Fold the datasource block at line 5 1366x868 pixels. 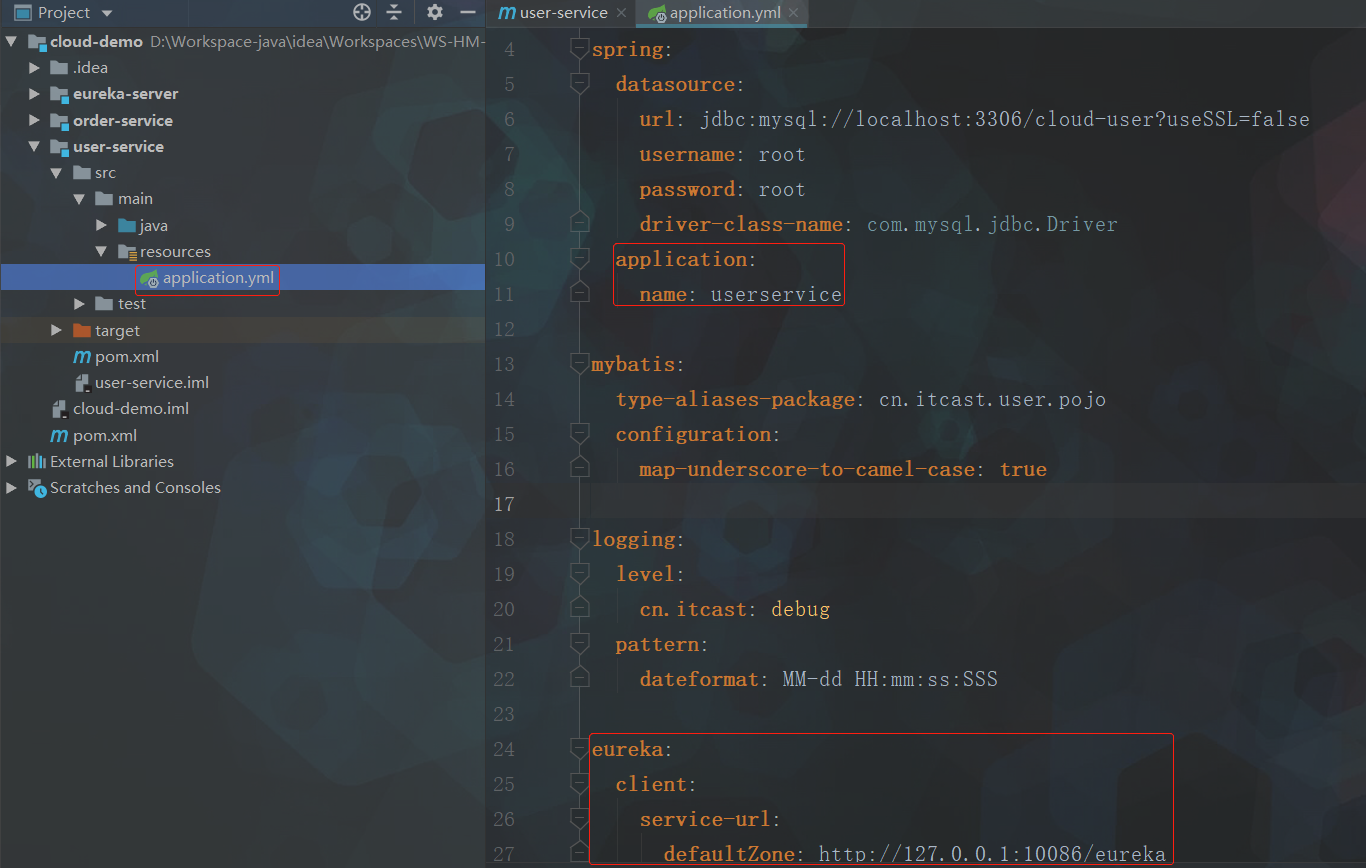(579, 83)
